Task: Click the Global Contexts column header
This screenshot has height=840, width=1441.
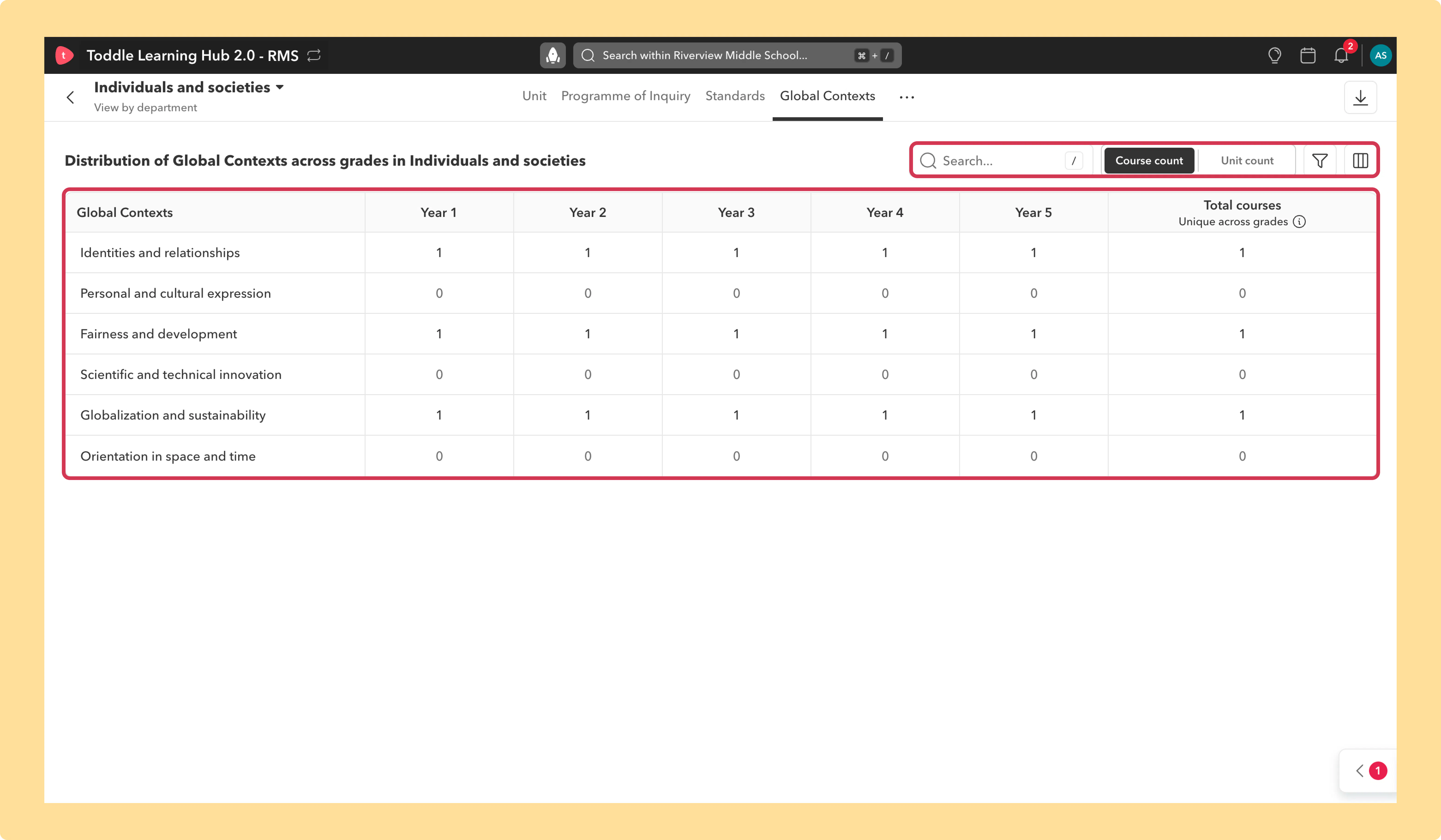Action: [125, 213]
